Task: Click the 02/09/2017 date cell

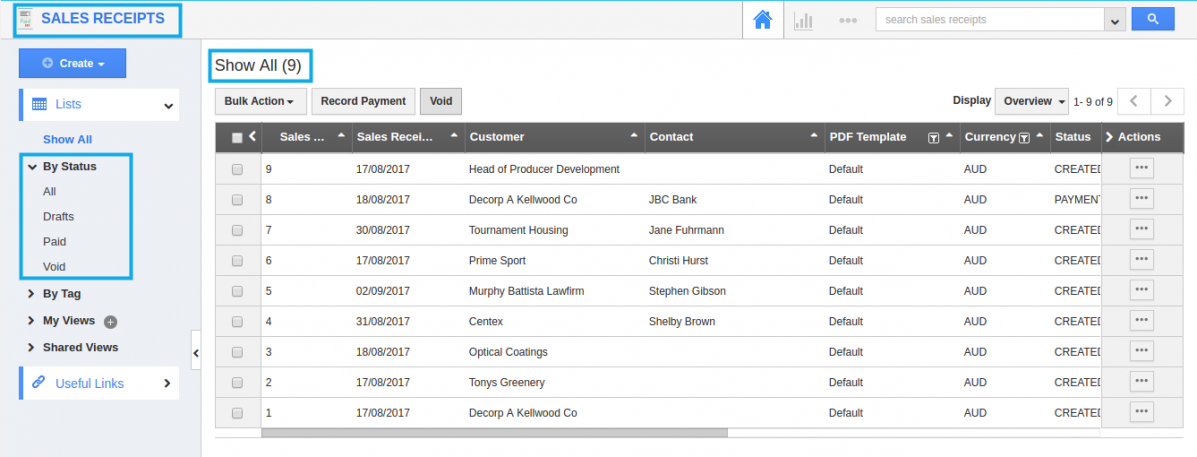Action: (x=383, y=291)
